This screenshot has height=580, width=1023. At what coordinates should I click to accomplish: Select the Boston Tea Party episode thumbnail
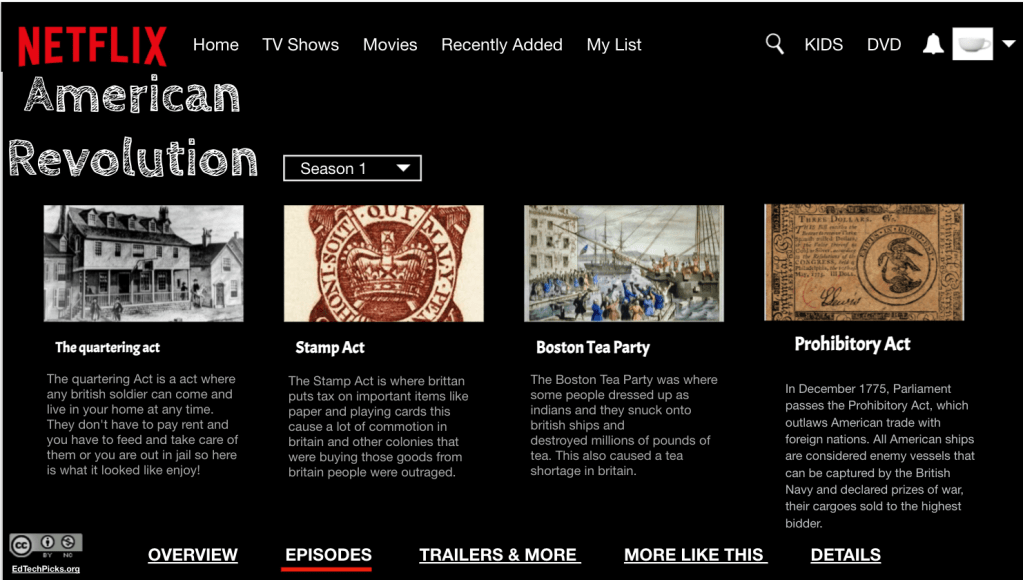point(624,264)
